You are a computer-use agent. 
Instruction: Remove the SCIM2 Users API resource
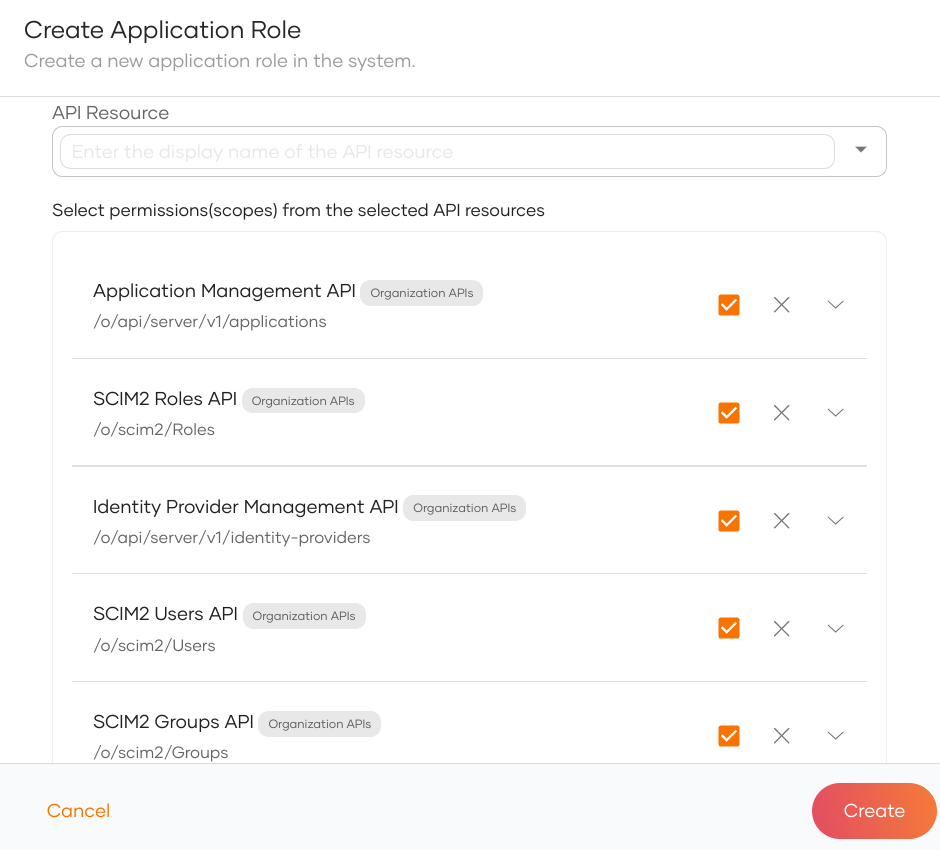pyautogui.click(x=781, y=628)
